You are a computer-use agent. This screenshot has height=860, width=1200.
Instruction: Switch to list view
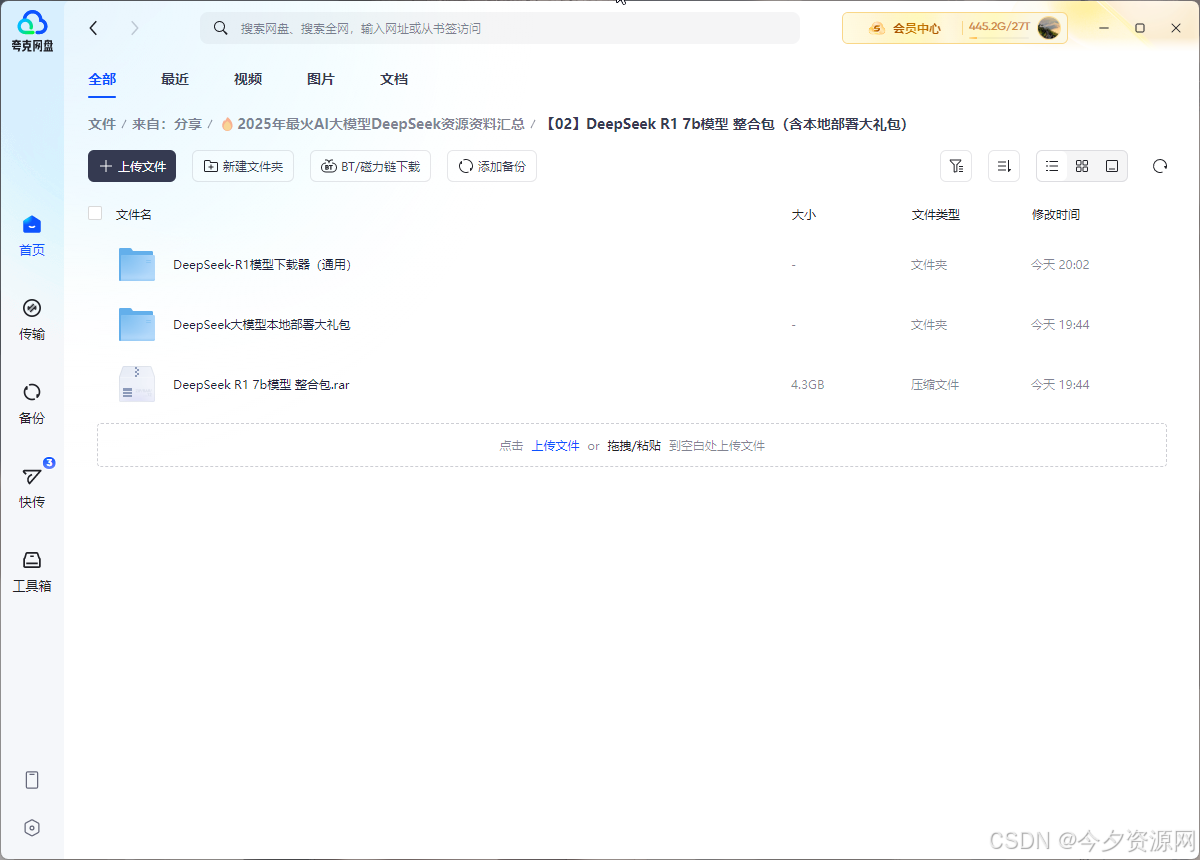point(1052,166)
